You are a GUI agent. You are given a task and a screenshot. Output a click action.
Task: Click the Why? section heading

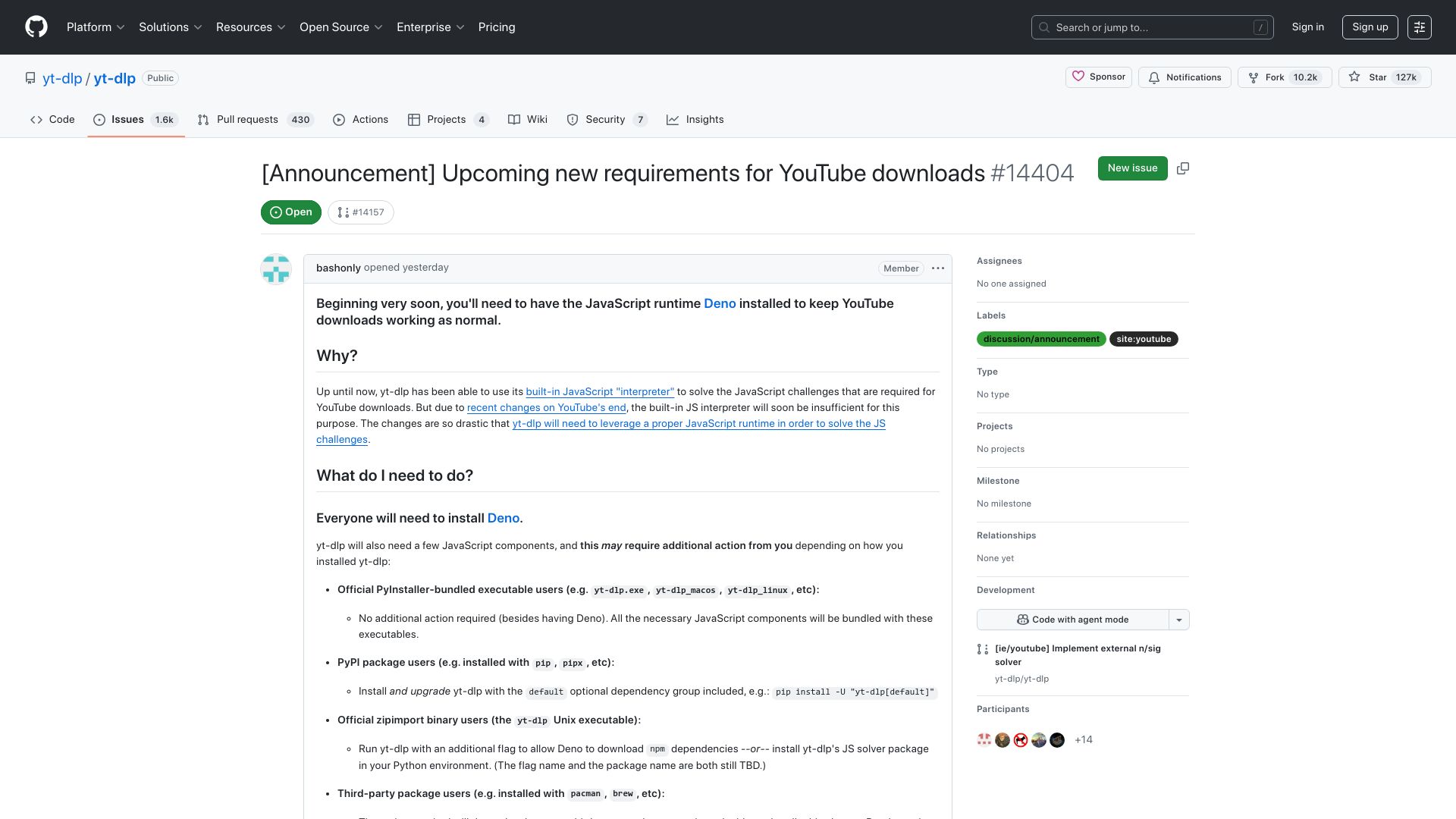[x=337, y=356]
